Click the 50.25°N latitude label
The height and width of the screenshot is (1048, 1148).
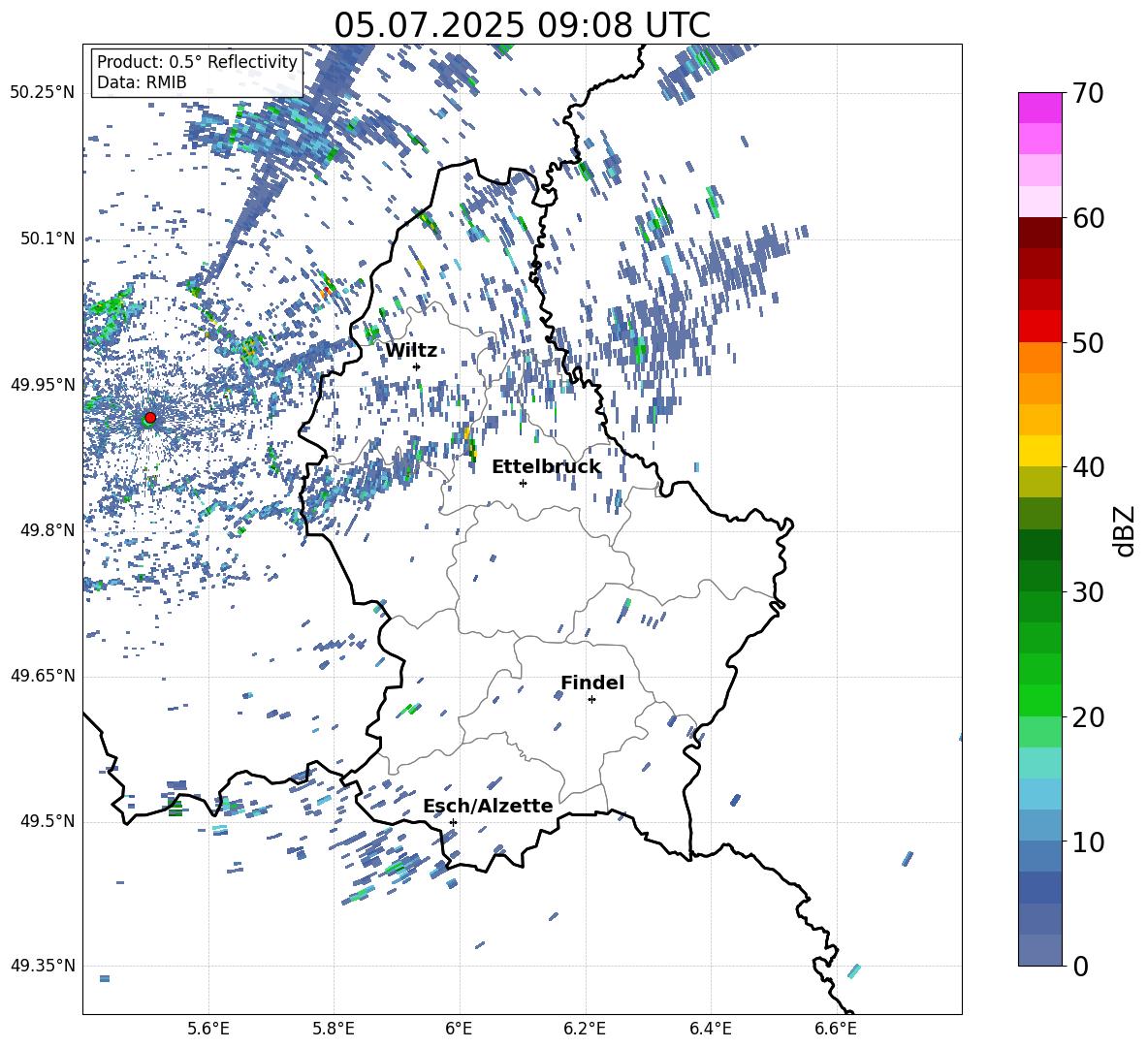[x=43, y=93]
